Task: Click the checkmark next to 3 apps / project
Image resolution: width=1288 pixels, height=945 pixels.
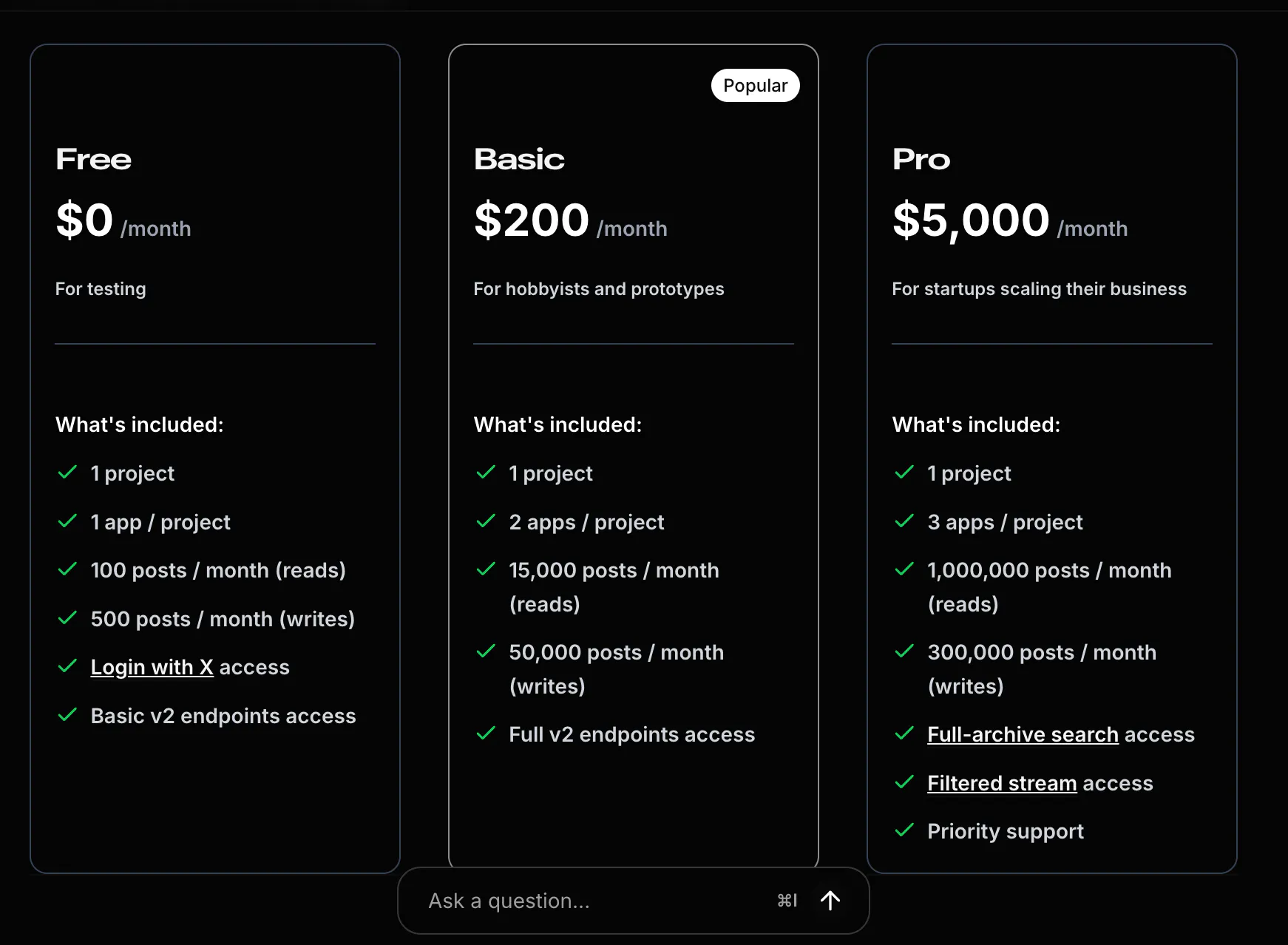Action: (x=904, y=521)
